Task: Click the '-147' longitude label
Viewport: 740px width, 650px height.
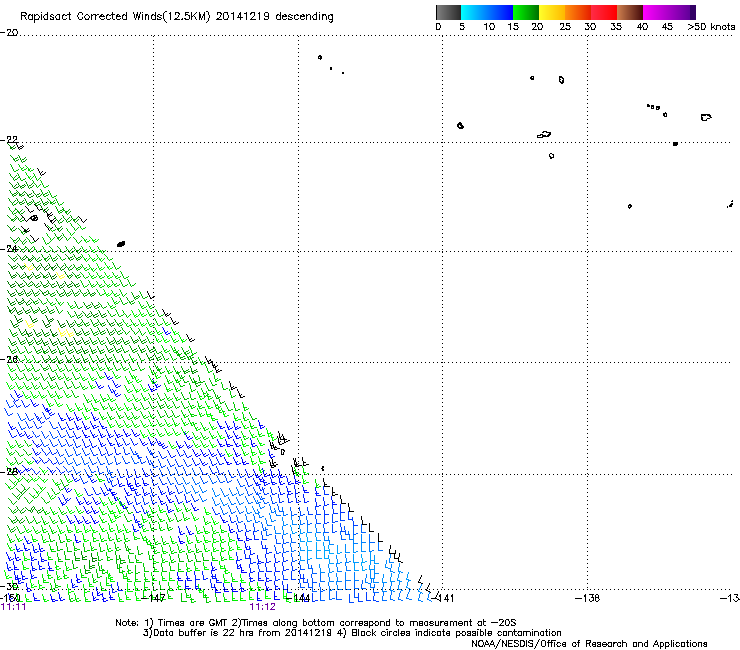Action: (x=154, y=598)
